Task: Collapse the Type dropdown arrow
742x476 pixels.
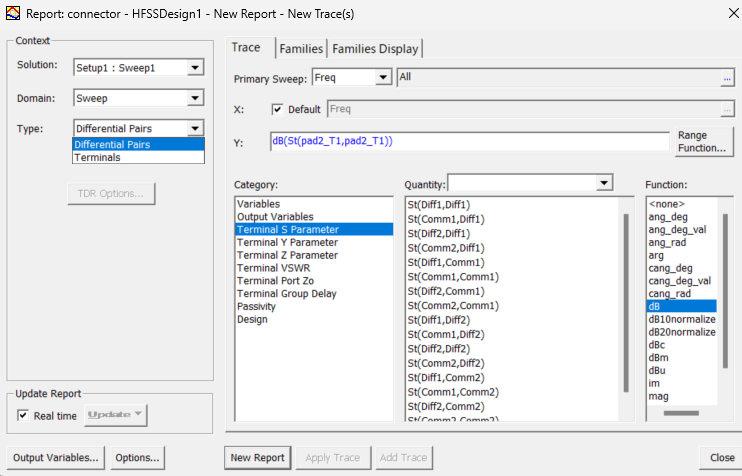Action: (195, 128)
